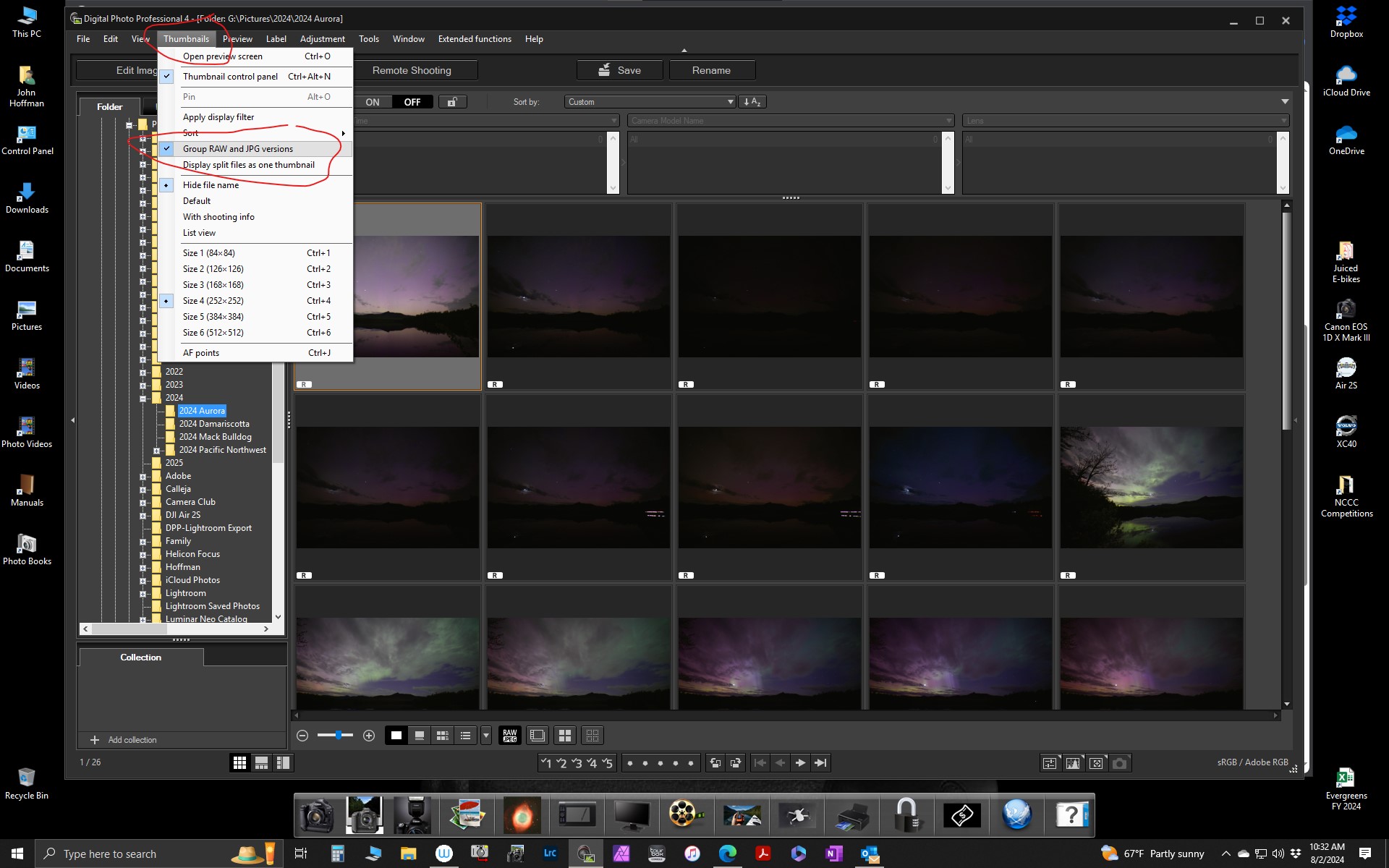Open the list view icon in bottom toolbar
Screen dimensions: 1389x868
466,736
